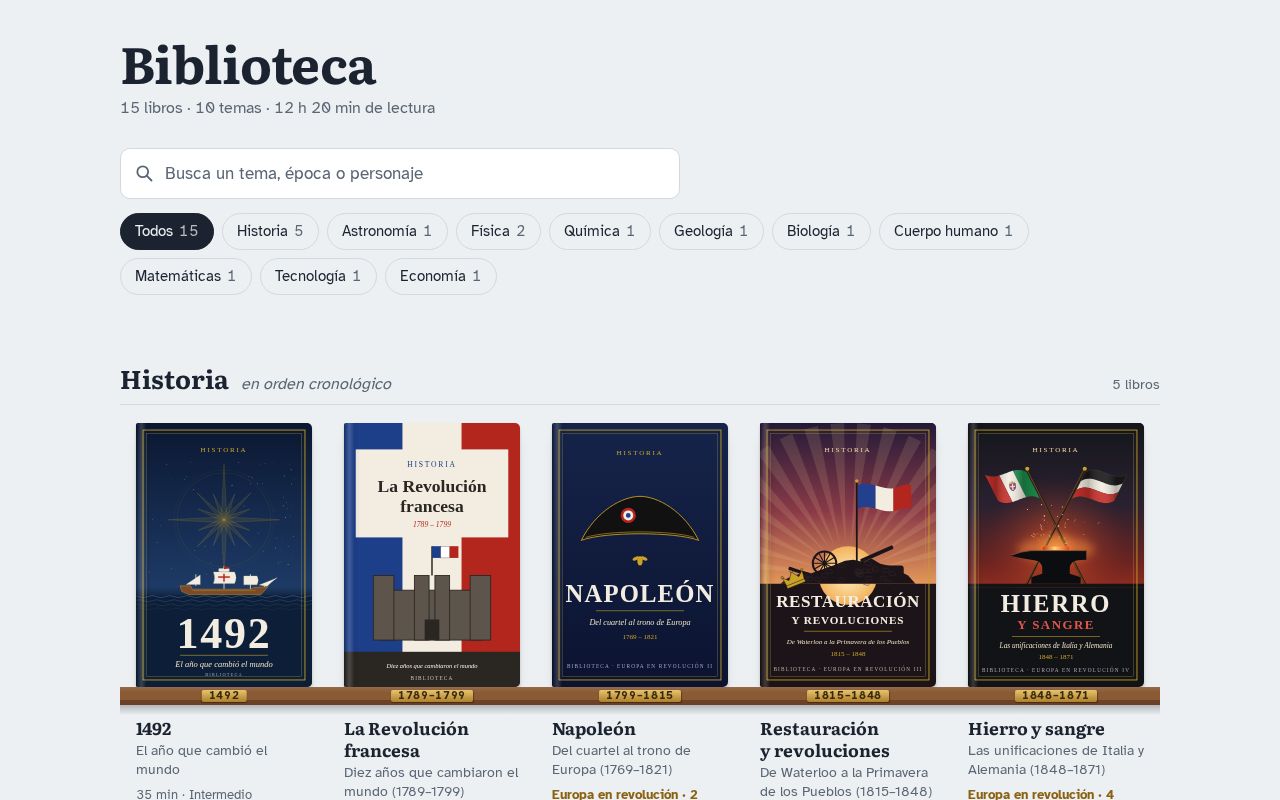
Task: Click 'Europa en revolución · 2' series label
Action: [x=625, y=794]
